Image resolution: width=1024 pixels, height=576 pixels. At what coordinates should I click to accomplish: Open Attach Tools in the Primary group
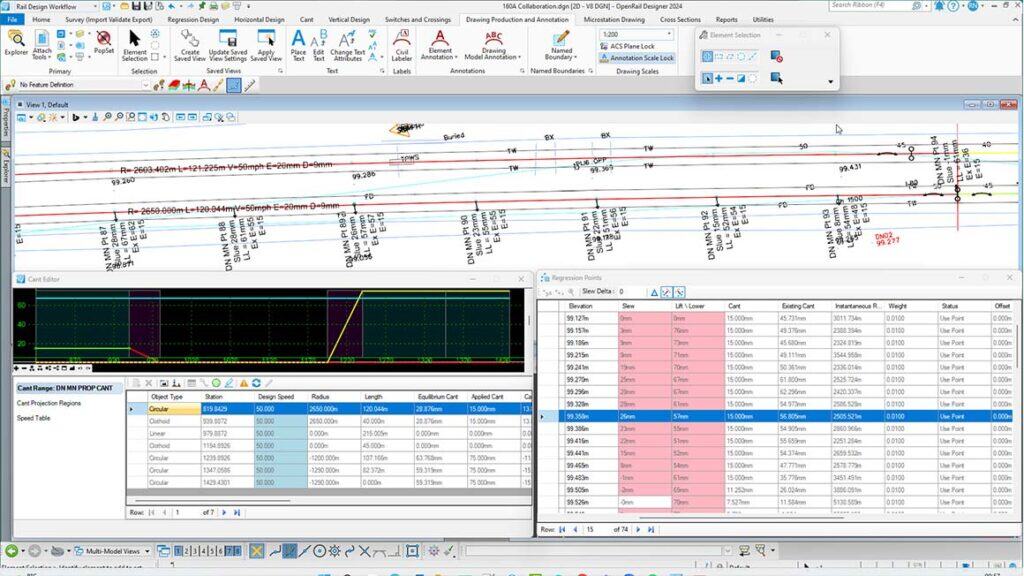[42, 46]
